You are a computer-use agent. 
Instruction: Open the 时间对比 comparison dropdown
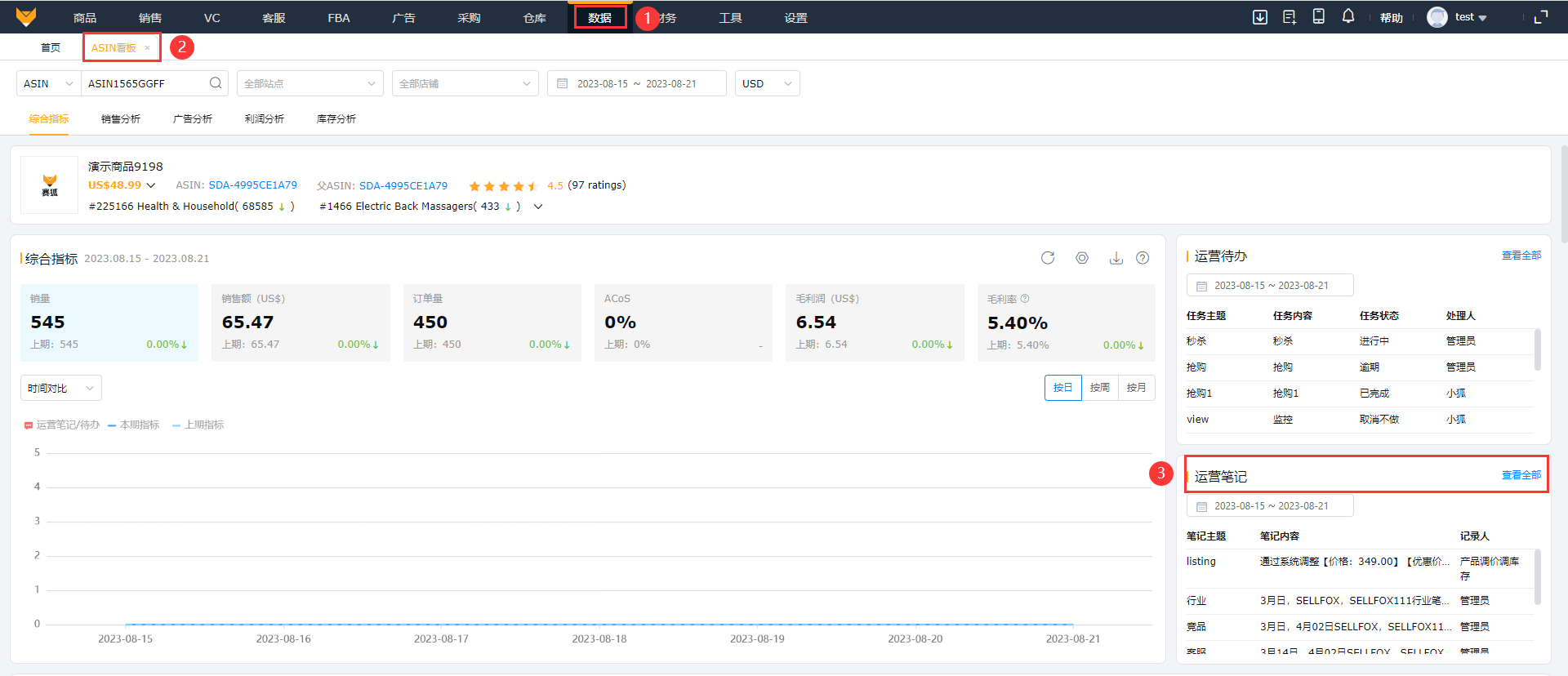click(60, 389)
